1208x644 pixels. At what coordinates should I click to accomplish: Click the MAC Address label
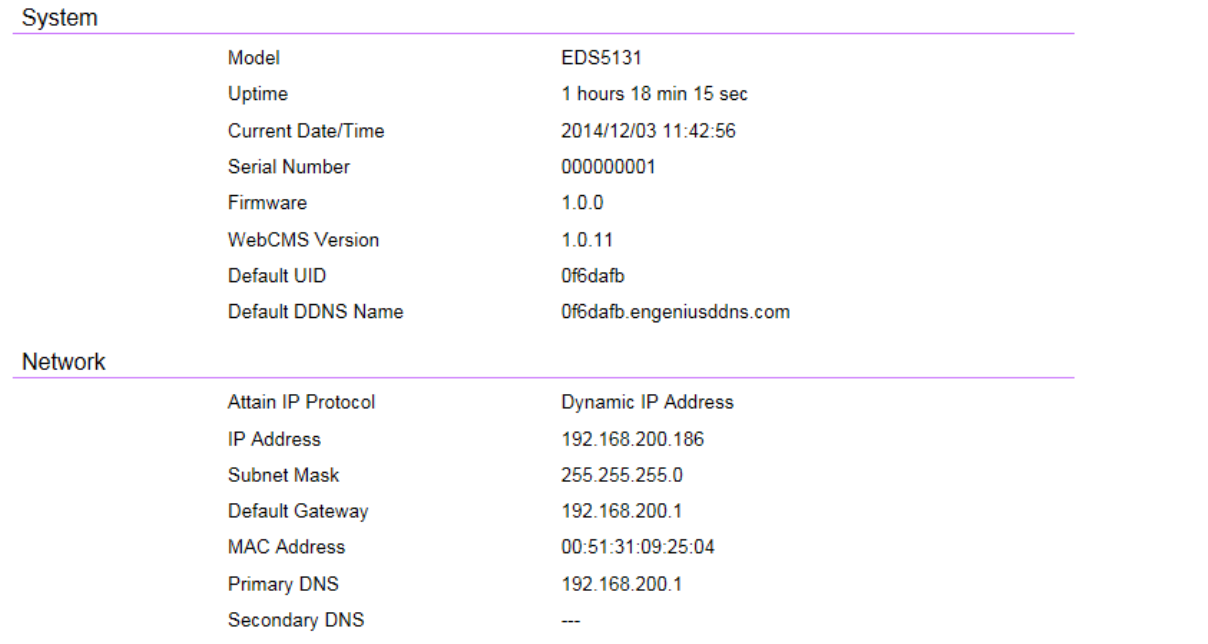(x=286, y=547)
